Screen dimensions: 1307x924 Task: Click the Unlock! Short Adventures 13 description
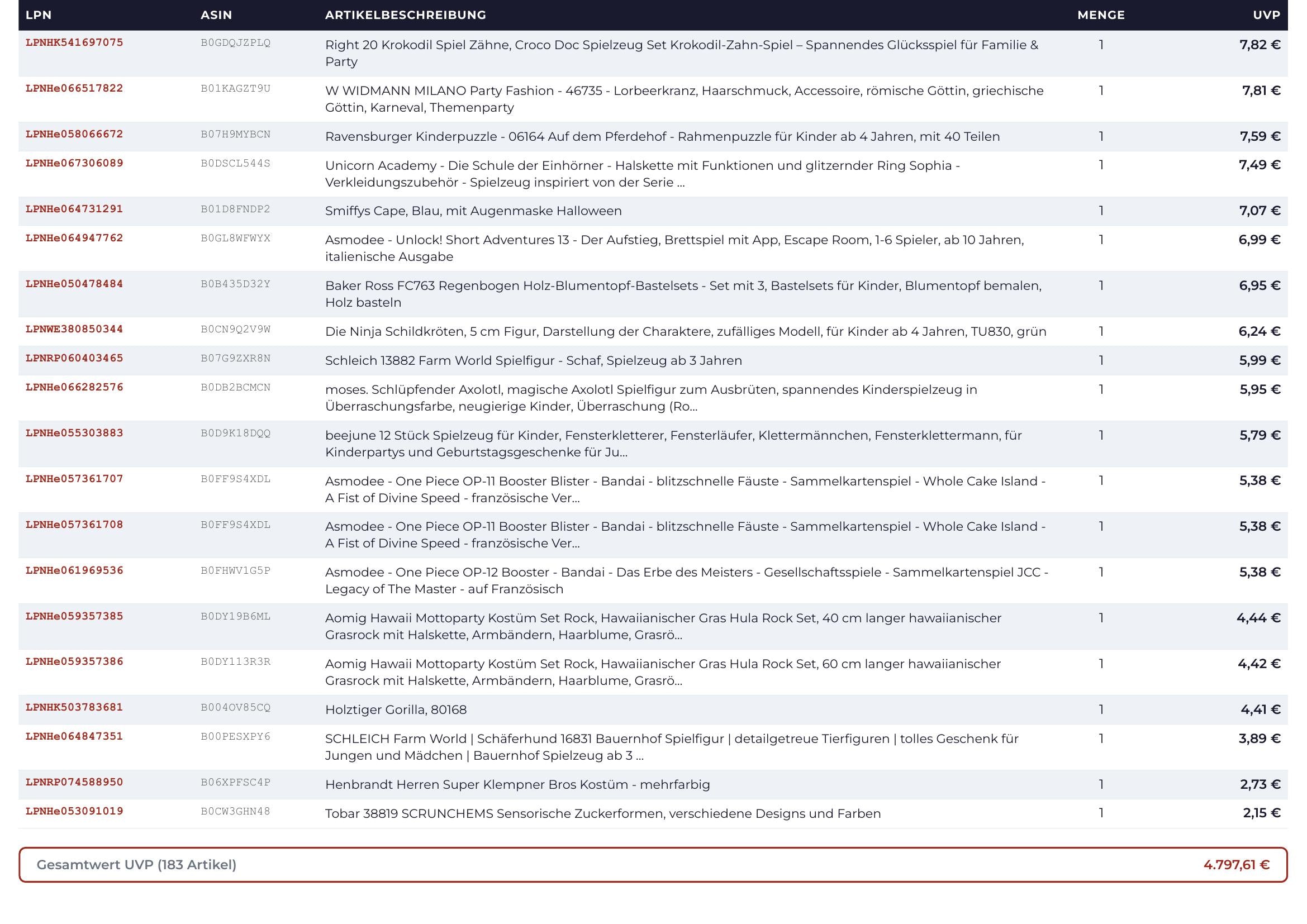(x=674, y=249)
